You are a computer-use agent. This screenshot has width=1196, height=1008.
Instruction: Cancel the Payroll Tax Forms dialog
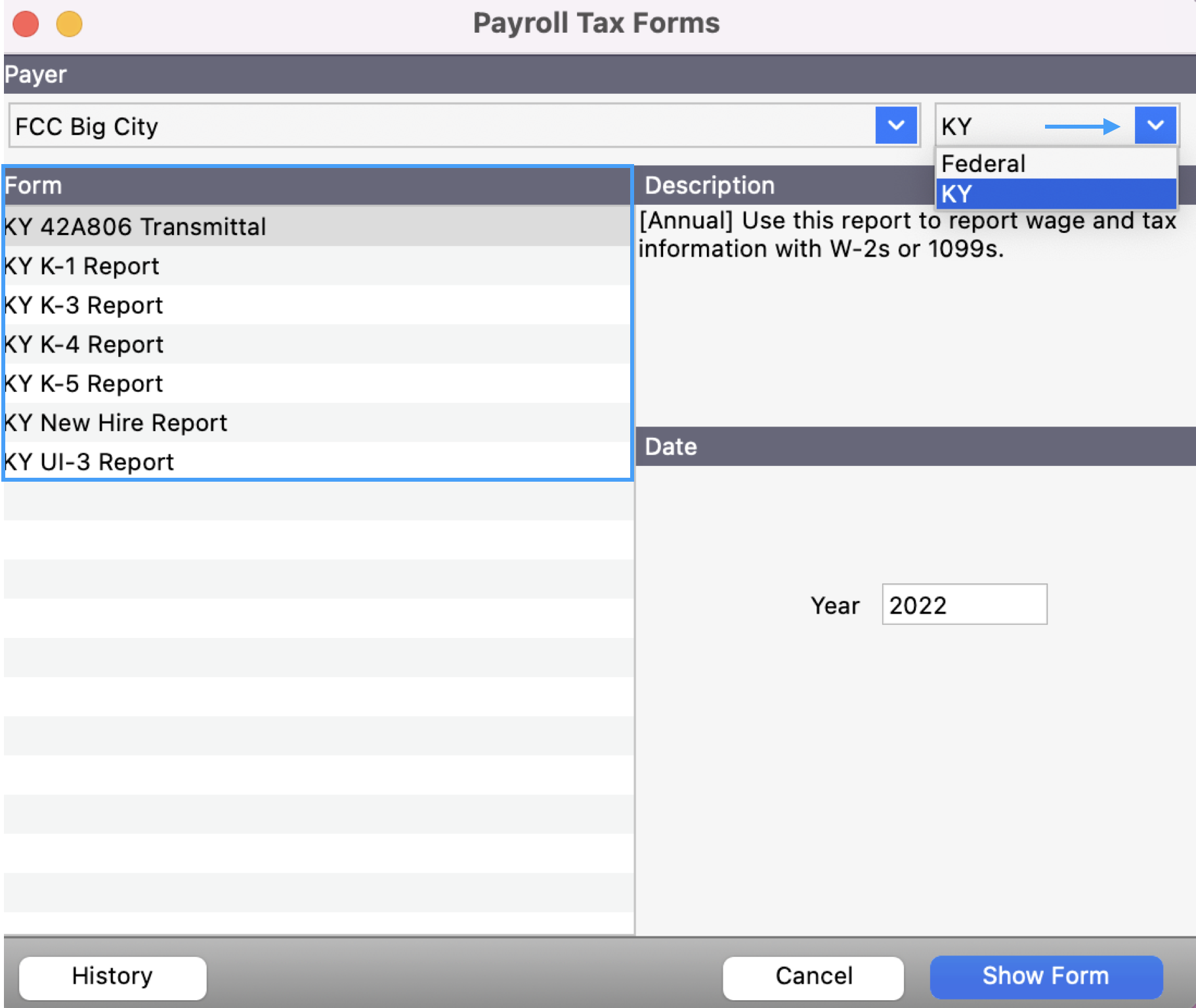(x=813, y=976)
